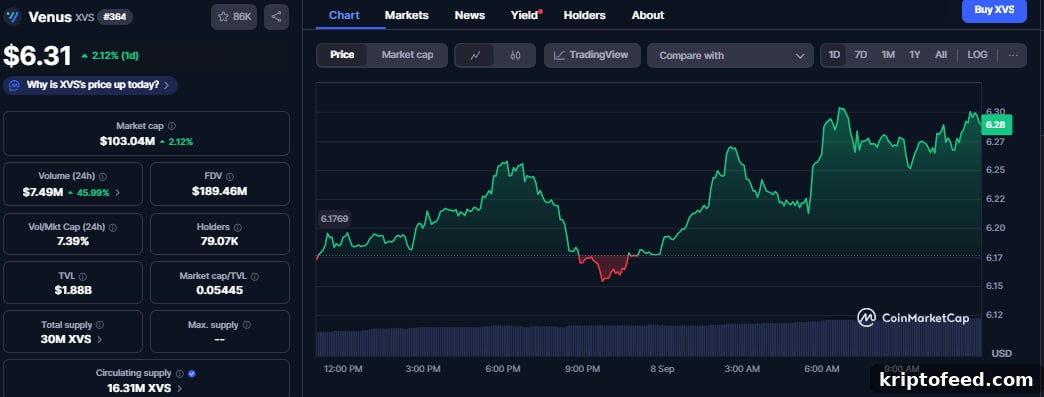Click Circulating supply info icon
Viewport: 1044px width, 397px height.
tap(180, 374)
